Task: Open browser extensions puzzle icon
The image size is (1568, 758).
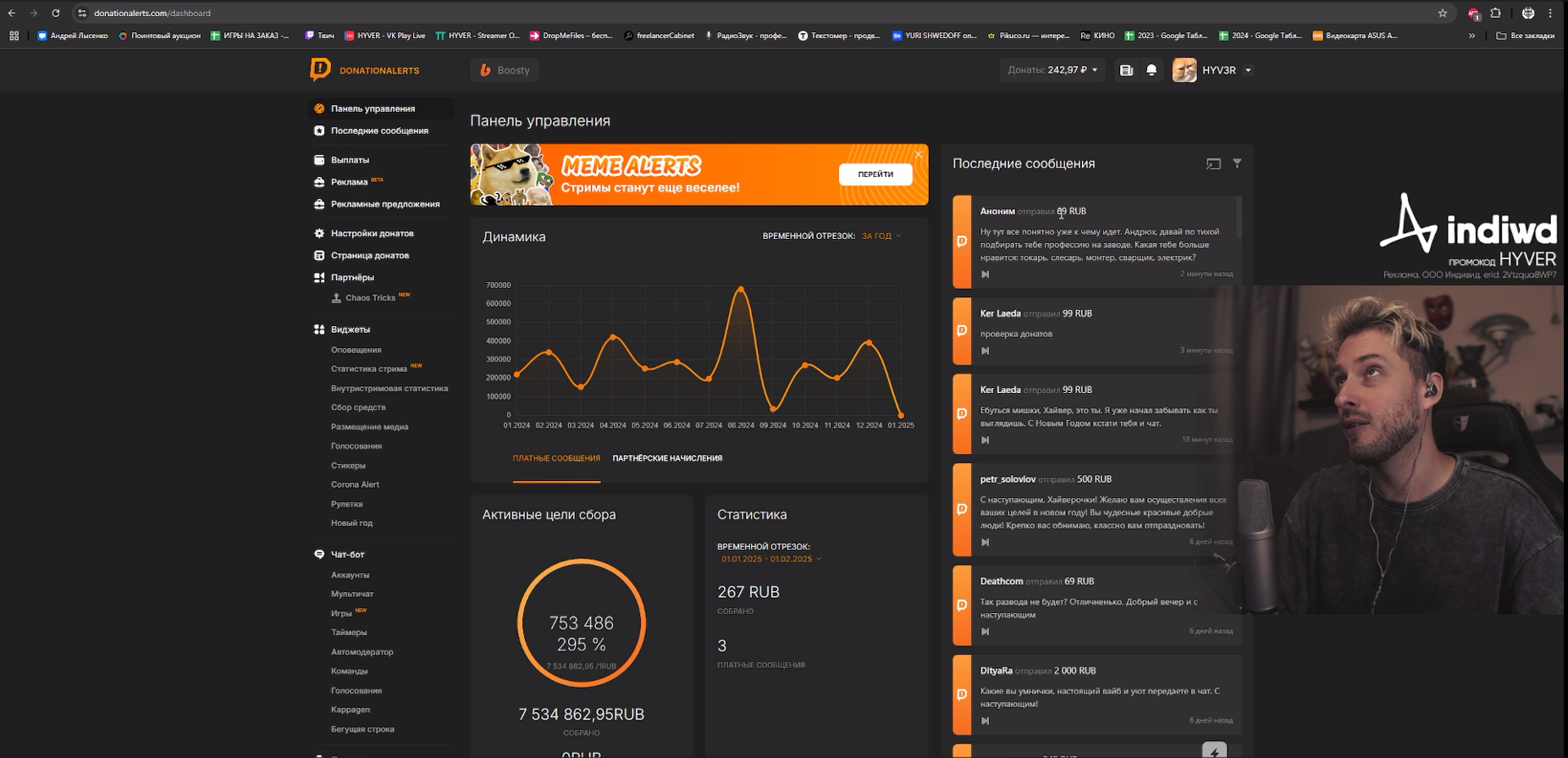Action: click(1496, 13)
